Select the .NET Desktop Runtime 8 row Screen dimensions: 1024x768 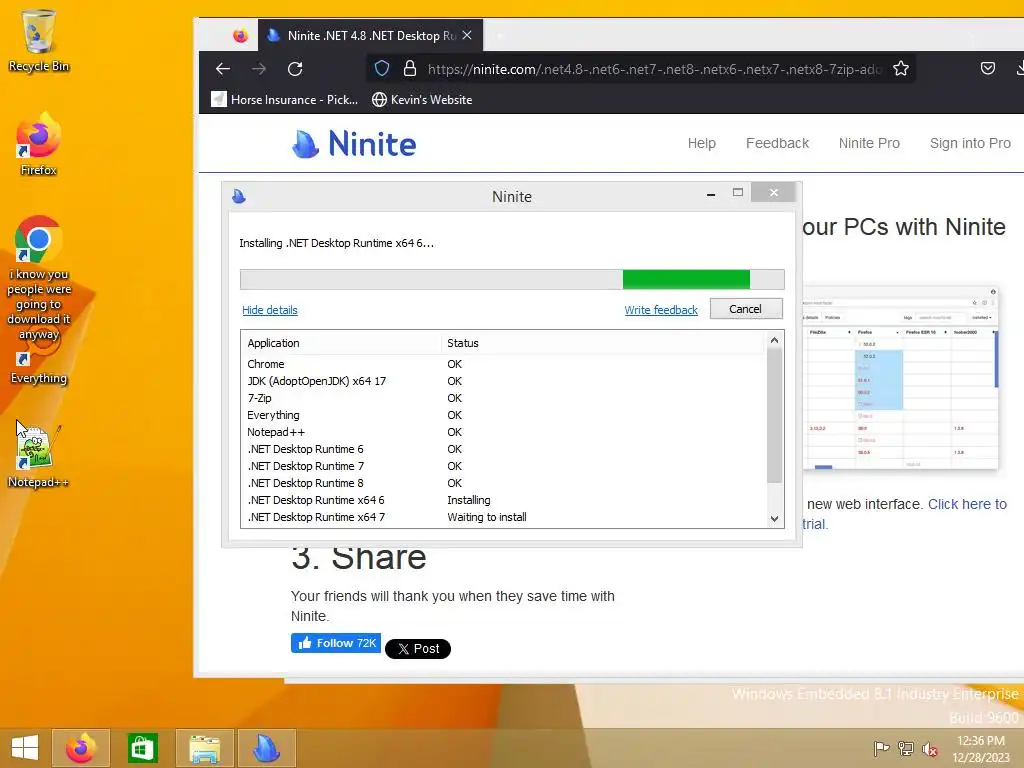pos(504,483)
